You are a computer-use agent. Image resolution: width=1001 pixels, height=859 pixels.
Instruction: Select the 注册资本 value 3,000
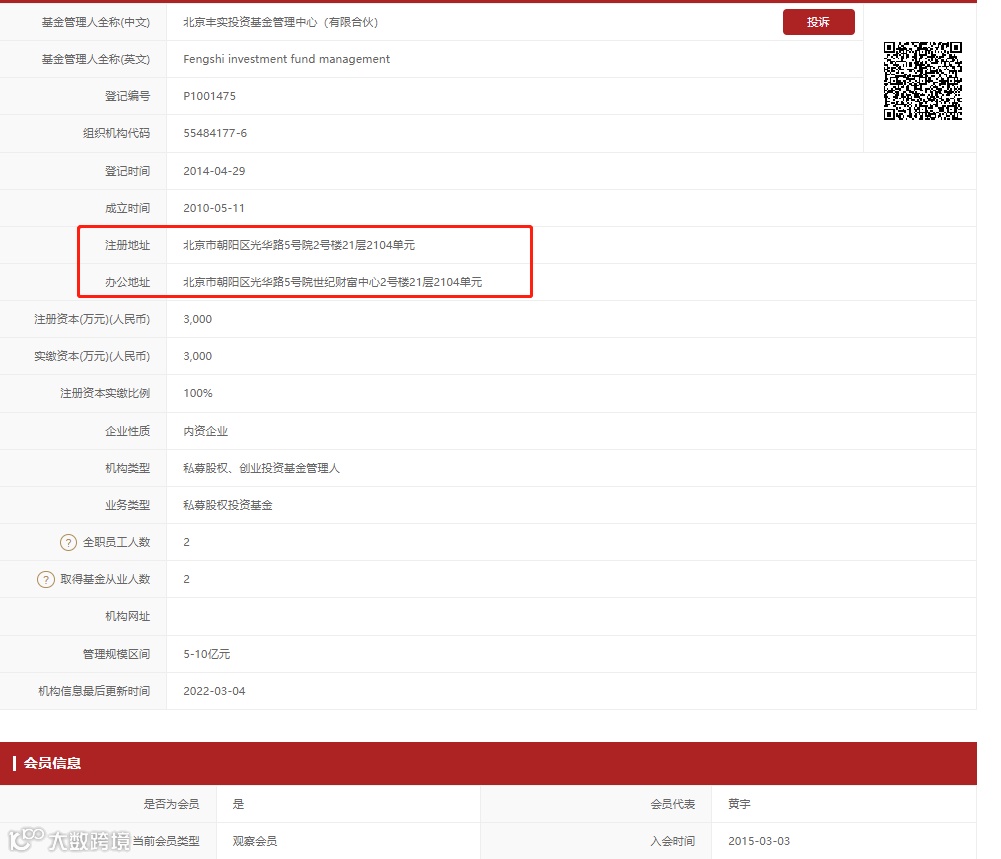(197, 319)
